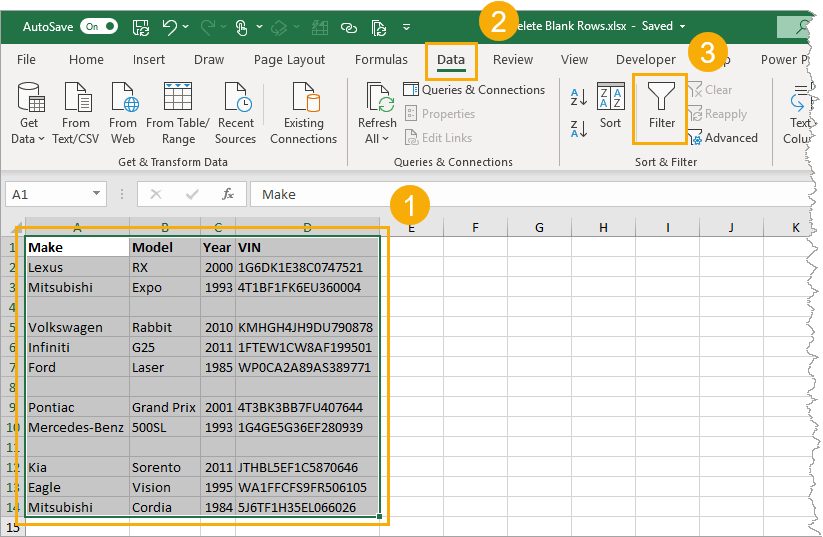Screen dimensions: 823x537
Task: Expand the Touch/Mouse mode dropdown
Action: [x=259, y=26]
